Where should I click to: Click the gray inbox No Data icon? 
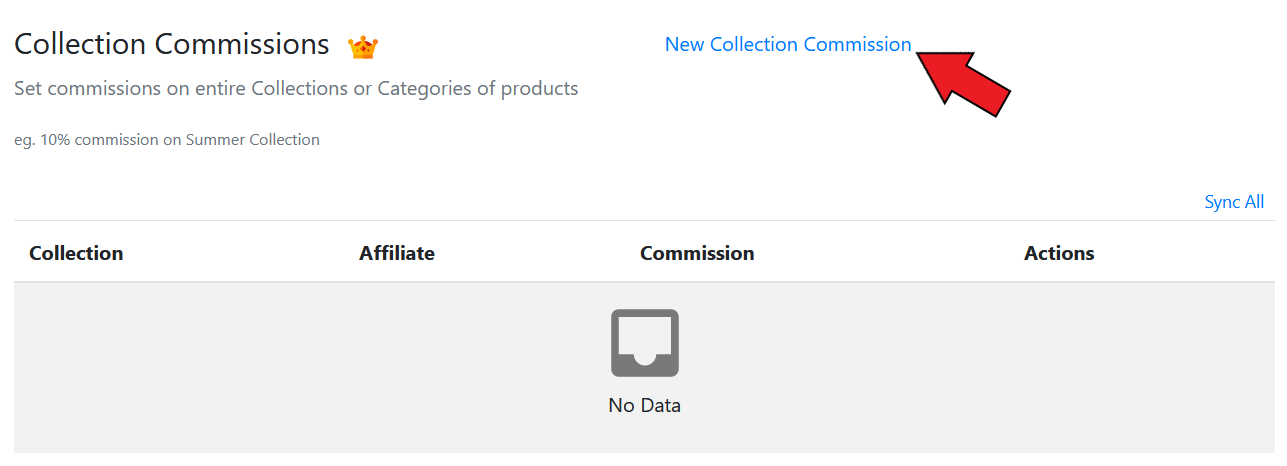[x=645, y=343]
